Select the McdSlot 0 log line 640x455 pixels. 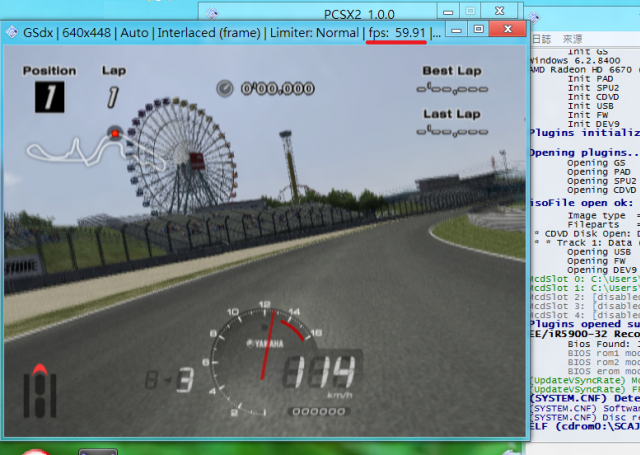coord(585,279)
